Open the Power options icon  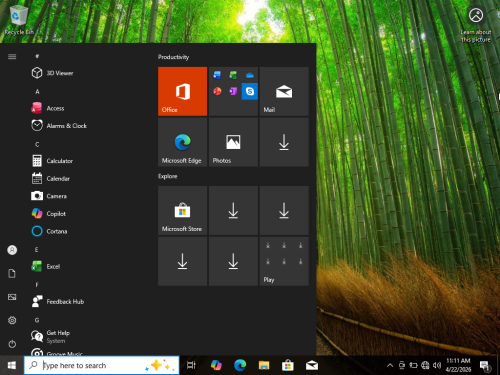click(x=12, y=344)
